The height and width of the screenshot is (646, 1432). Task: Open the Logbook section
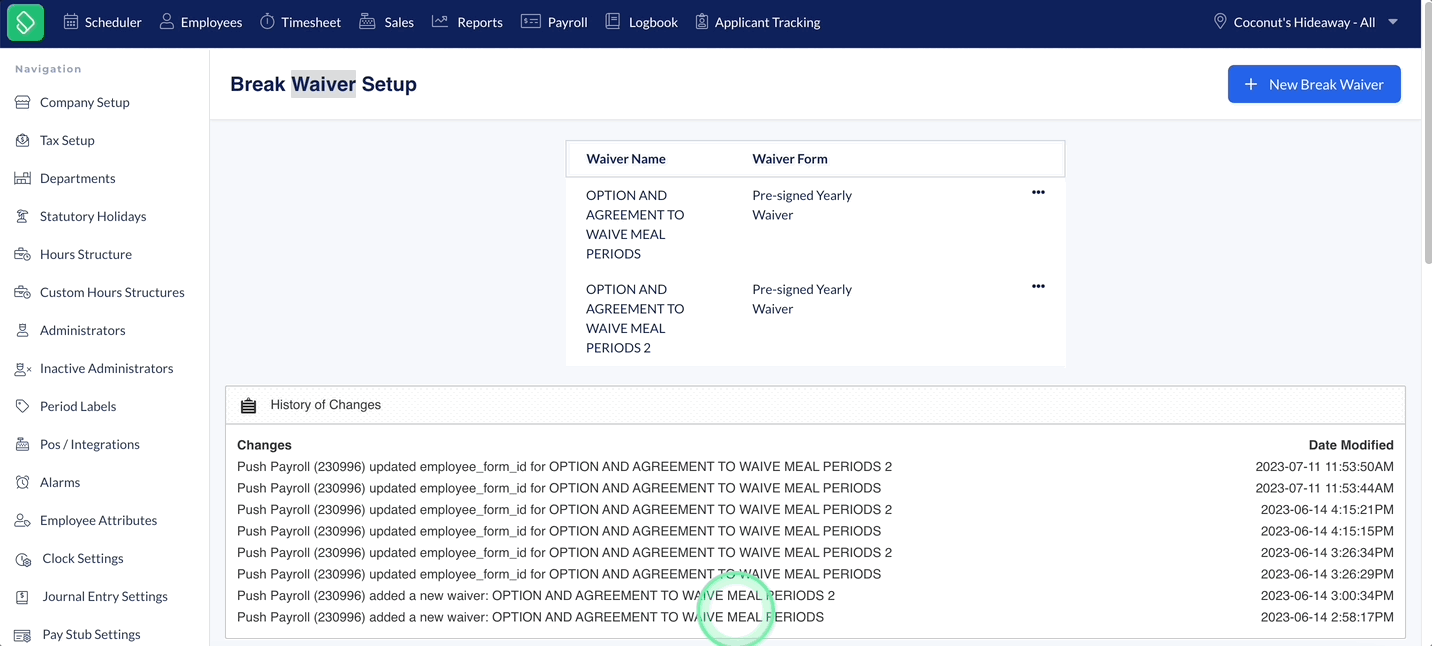(x=641, y=21)
